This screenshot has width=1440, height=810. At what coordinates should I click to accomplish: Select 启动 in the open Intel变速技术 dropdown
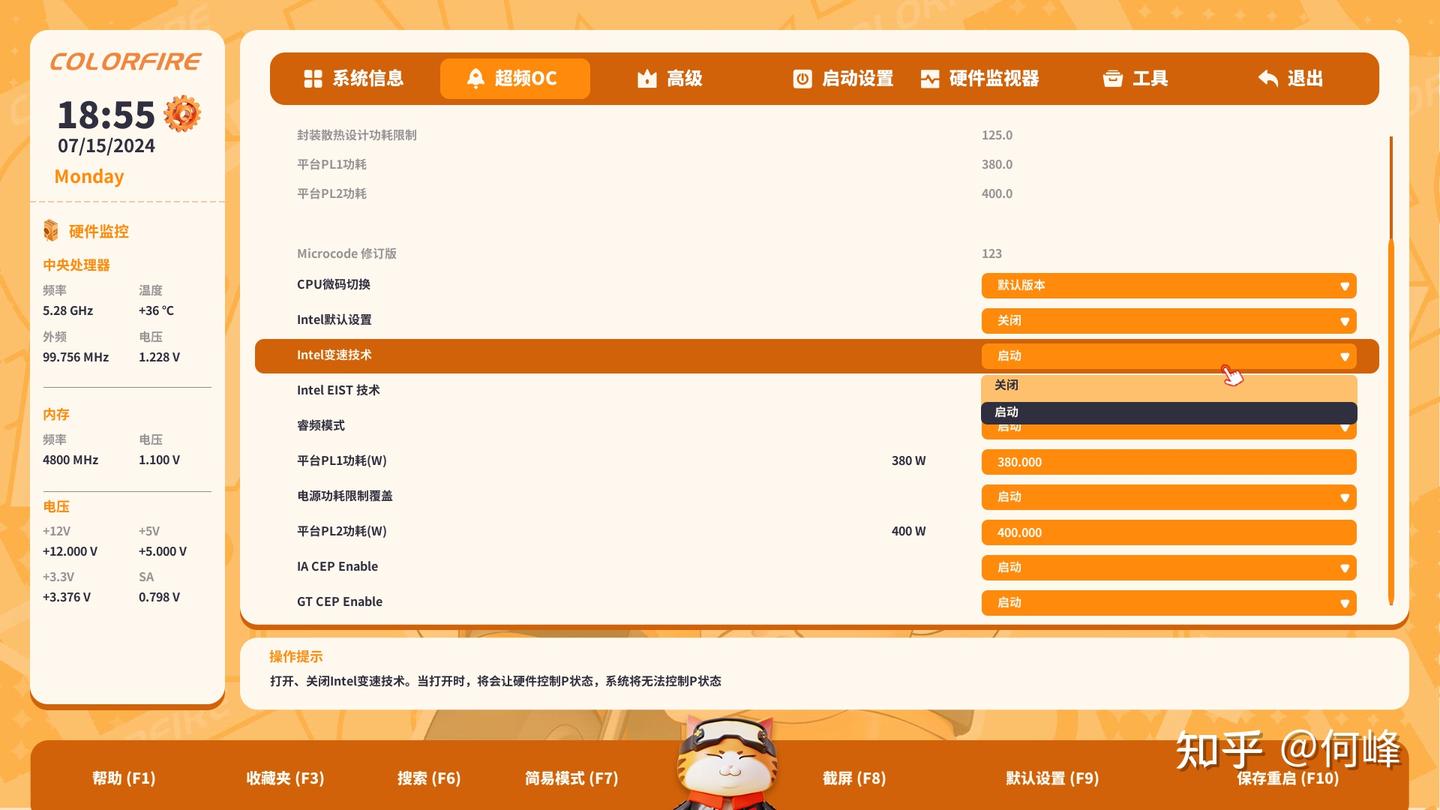pos(1167,411)
